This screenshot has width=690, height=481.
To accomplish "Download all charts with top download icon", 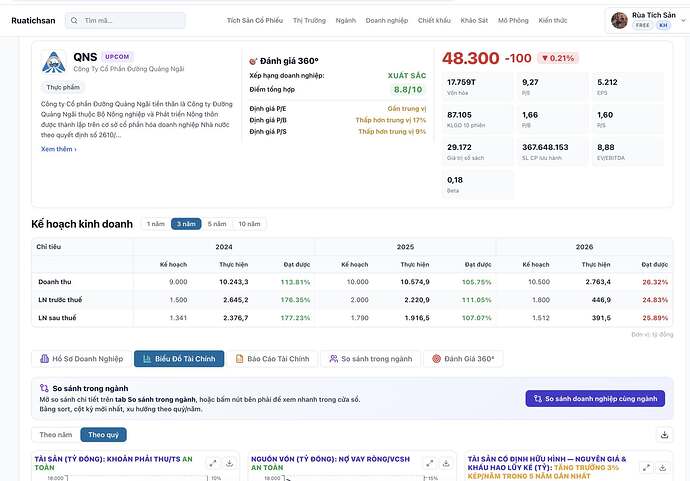I will (x=664, y=435).
